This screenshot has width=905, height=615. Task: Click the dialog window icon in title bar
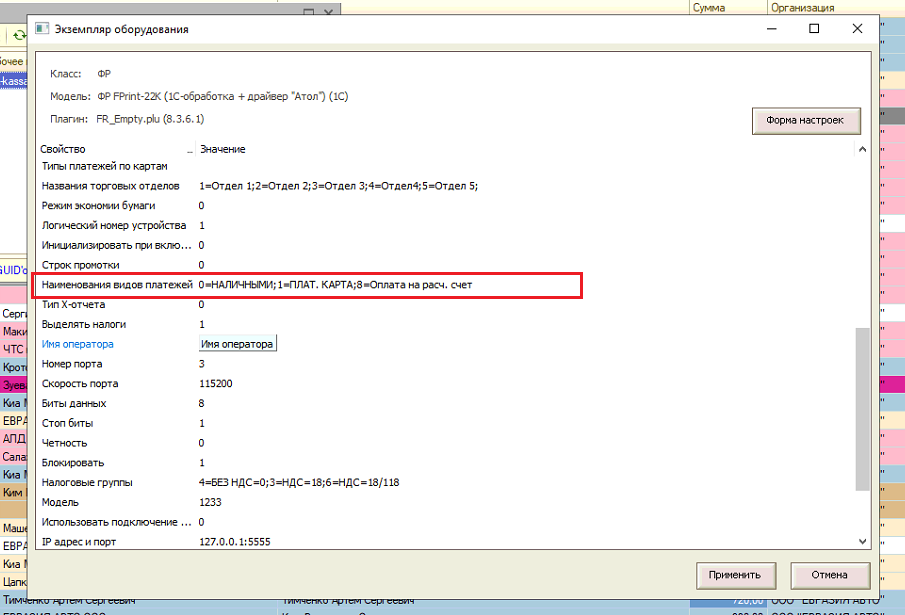click(42, 29)
